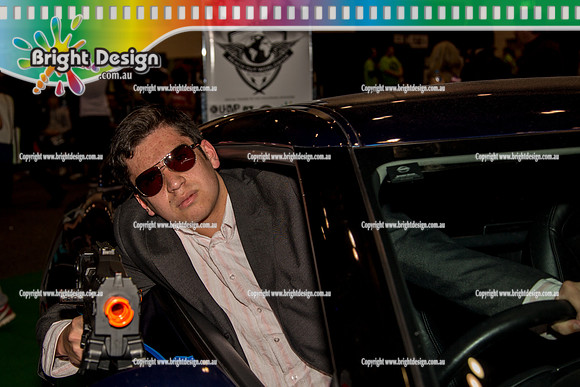Screen dimensions: 580x387
Task: Open the .com.au link under the logo
Action: coord(115,75)
